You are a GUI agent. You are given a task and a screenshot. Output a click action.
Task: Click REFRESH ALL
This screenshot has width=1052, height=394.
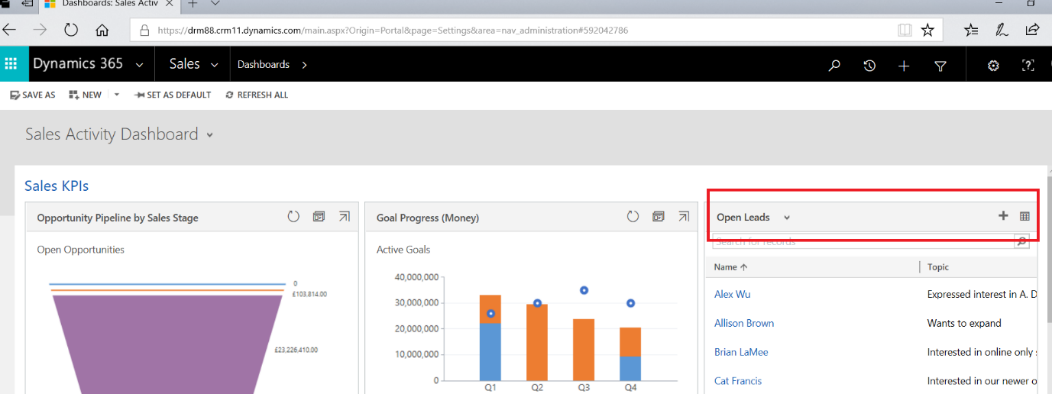tap(257, 95)
